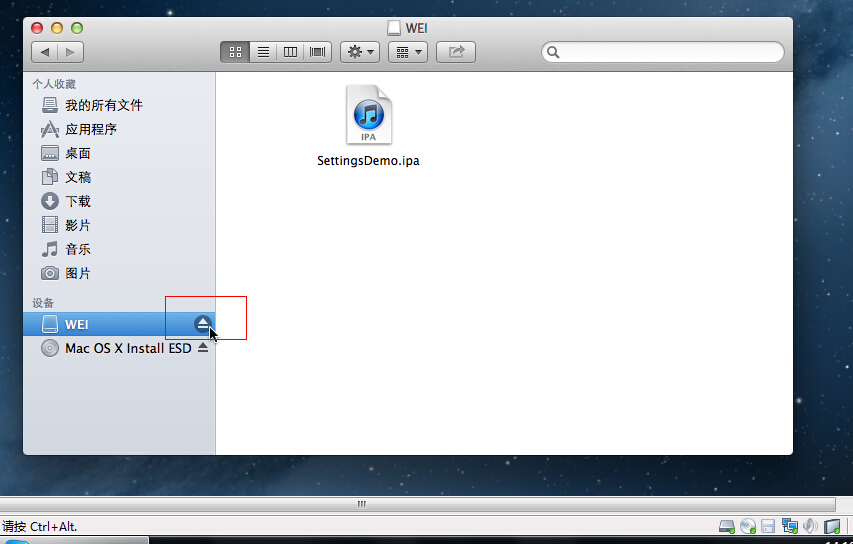Minimize the WEI Finder window
The width and height of the screenshot is (853, 544).
click(57, 28)
